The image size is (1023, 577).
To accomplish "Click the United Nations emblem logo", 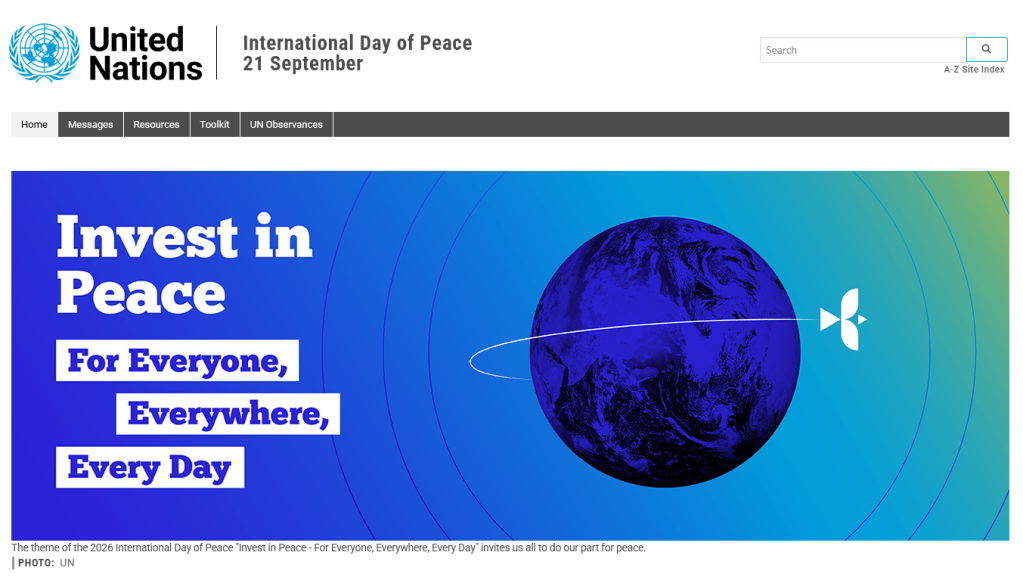I will pyautogui.click(x=44, y=53).
